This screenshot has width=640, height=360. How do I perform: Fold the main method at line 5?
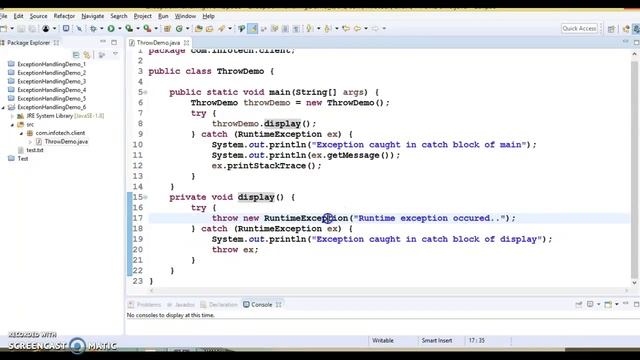click(145, 93)
